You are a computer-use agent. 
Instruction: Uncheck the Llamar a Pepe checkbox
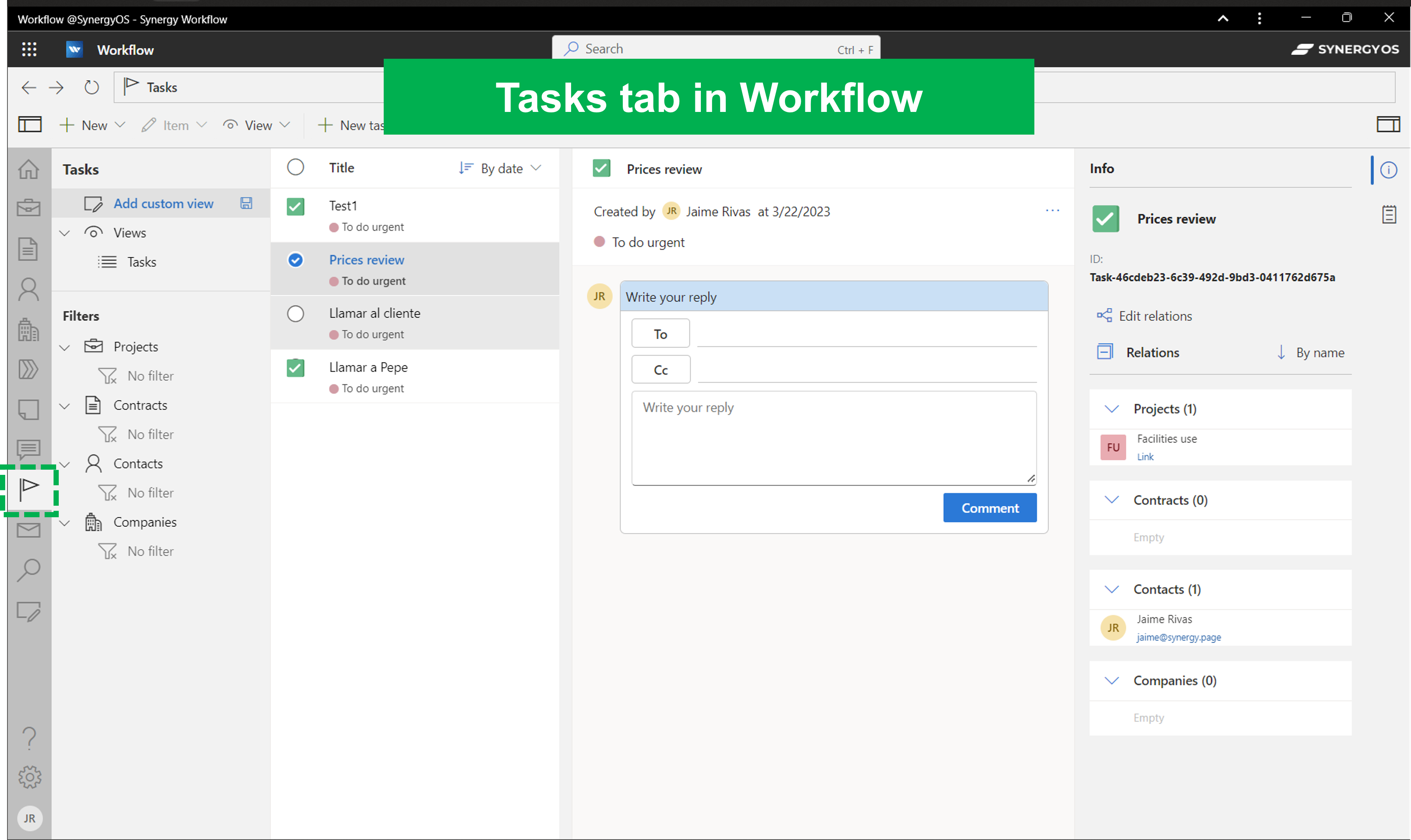296,368
